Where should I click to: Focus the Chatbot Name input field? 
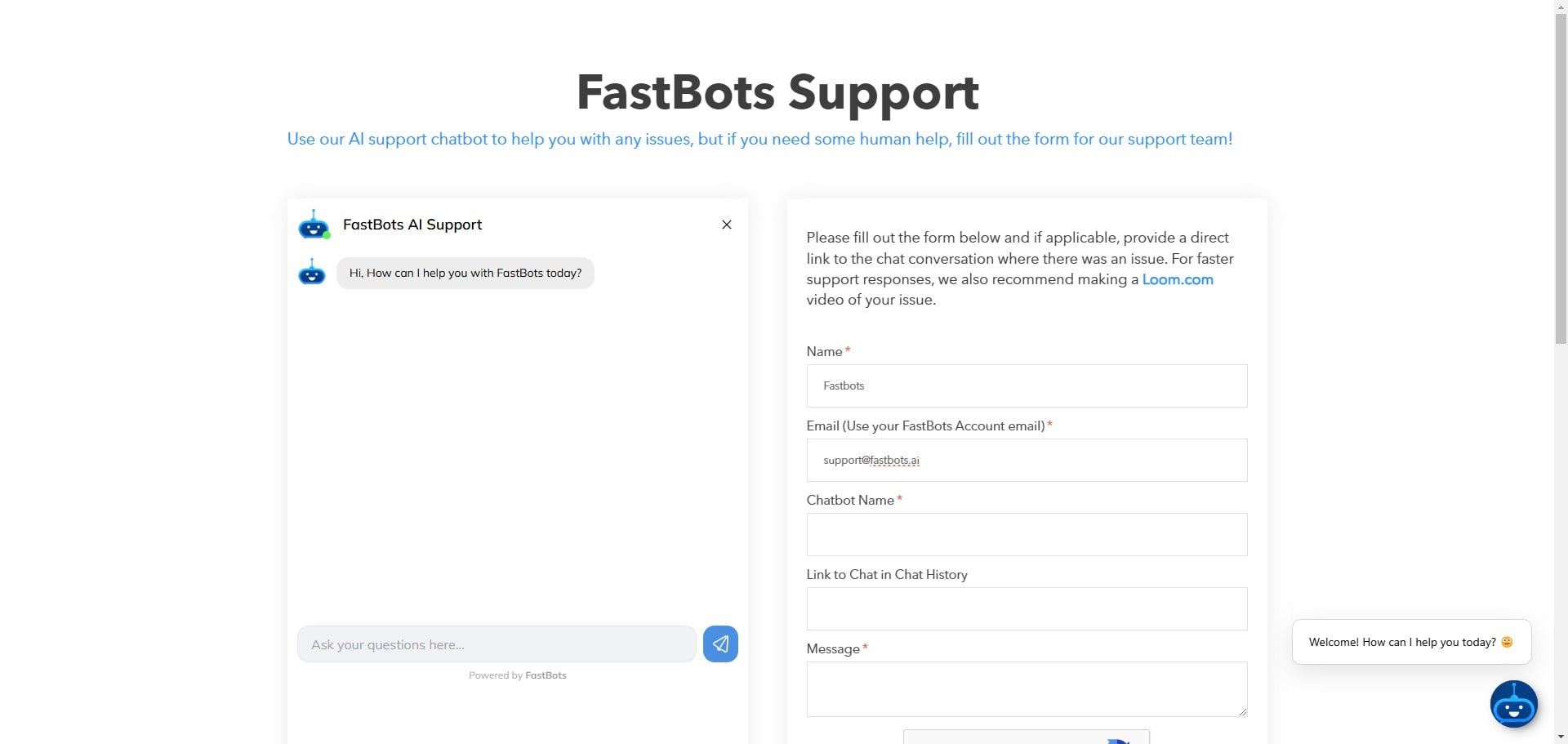pyautogui.click(x=1027, y=534)
